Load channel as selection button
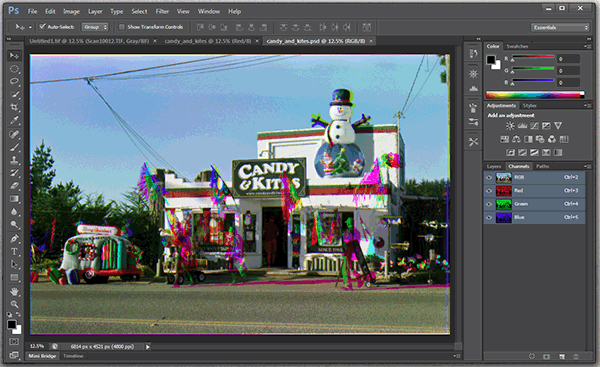The image size is (600, 367). pos(532,356)
